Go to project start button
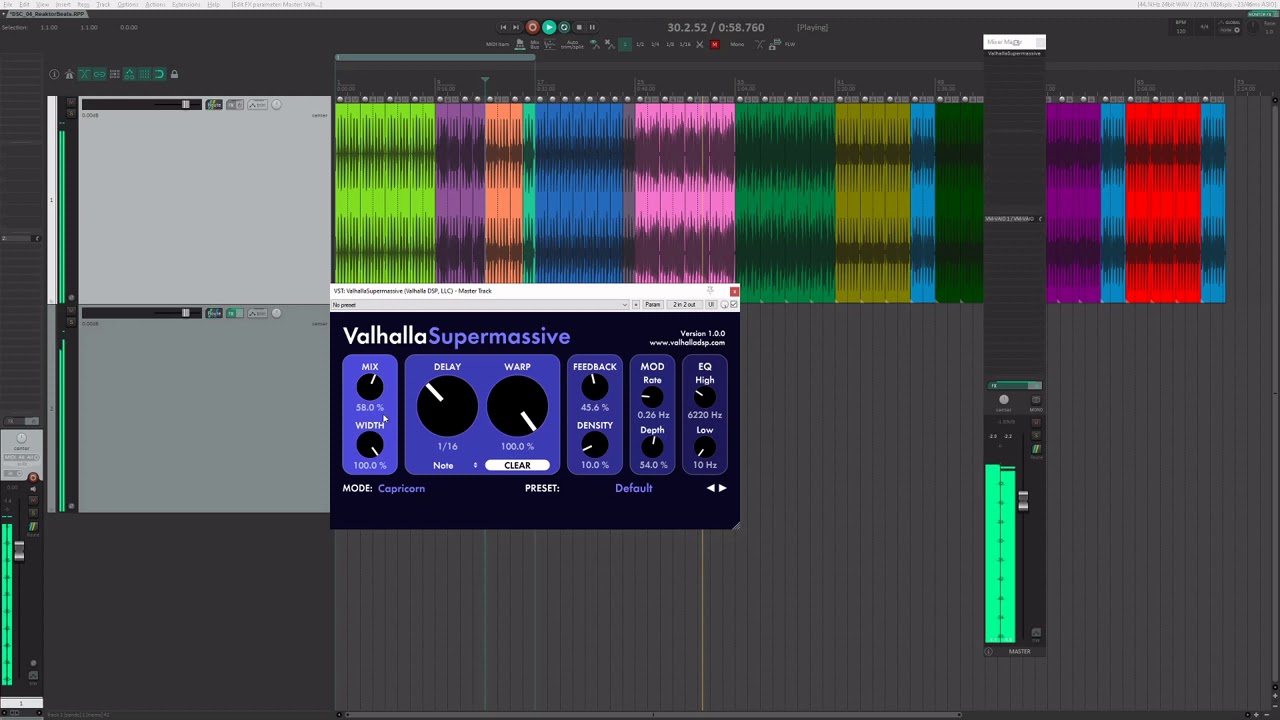Viewport: 1280px width, 720px height. click(x=503, y=27)
